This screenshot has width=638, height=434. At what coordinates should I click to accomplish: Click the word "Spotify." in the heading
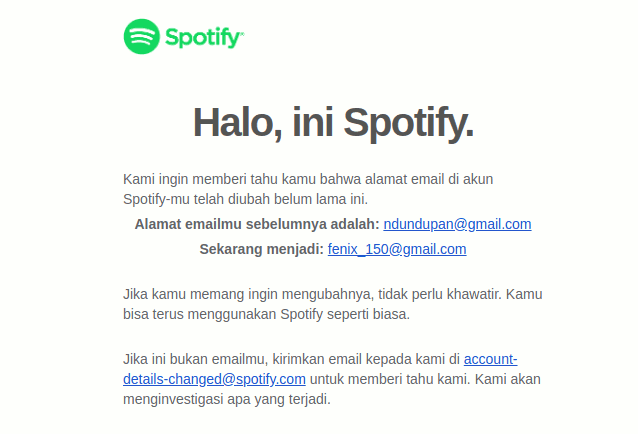coord(409,124)
